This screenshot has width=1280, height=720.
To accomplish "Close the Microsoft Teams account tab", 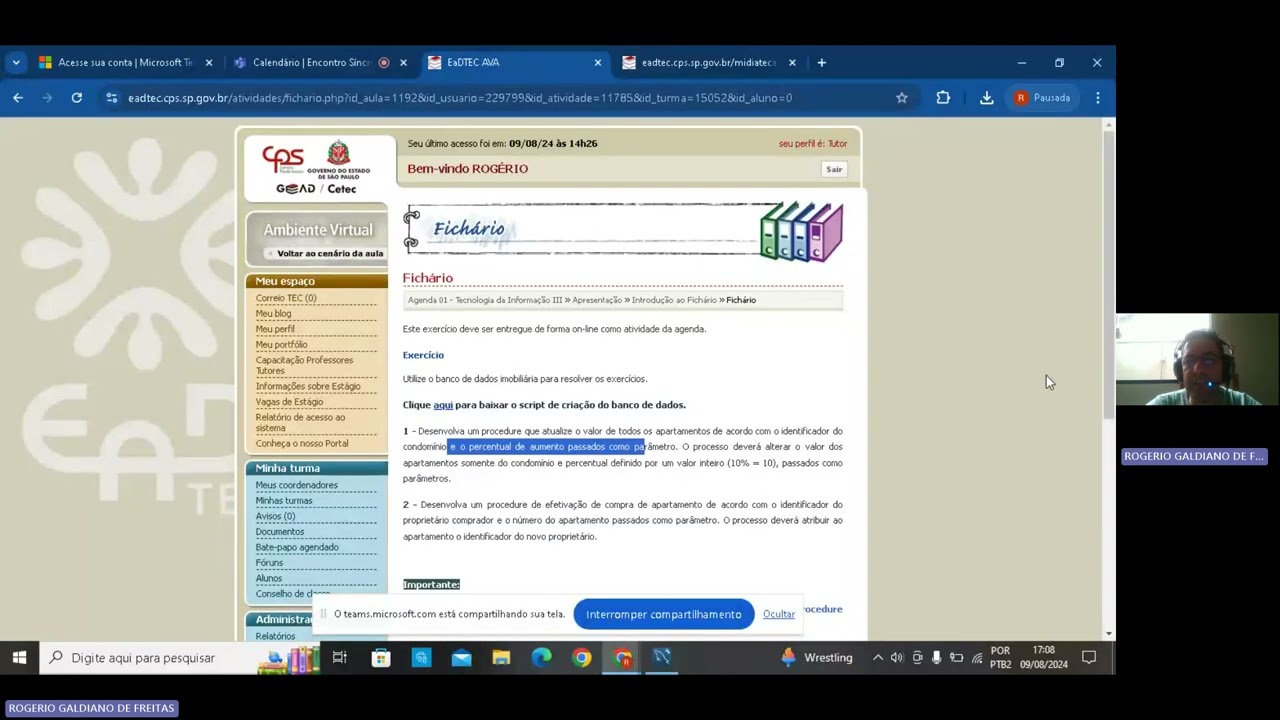I will (x=208, y=62).
